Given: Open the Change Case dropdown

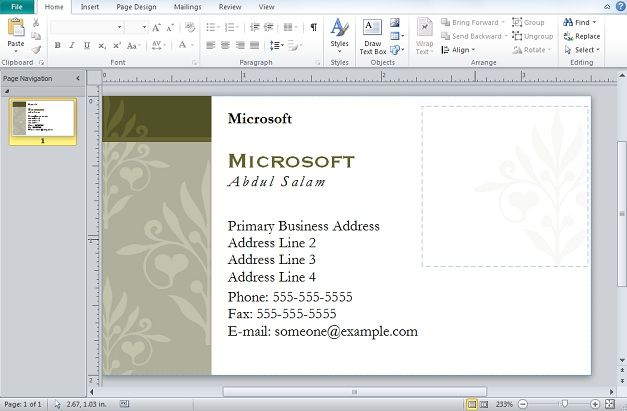Looking at the screenshot, I should [133, 46].
